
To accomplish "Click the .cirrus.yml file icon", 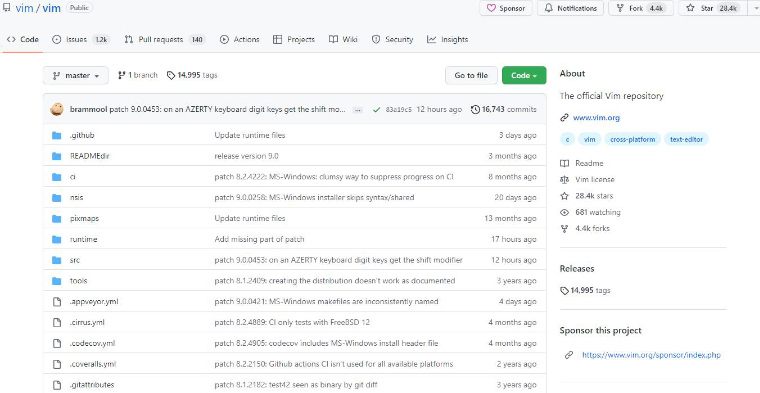I will (57, 323).
